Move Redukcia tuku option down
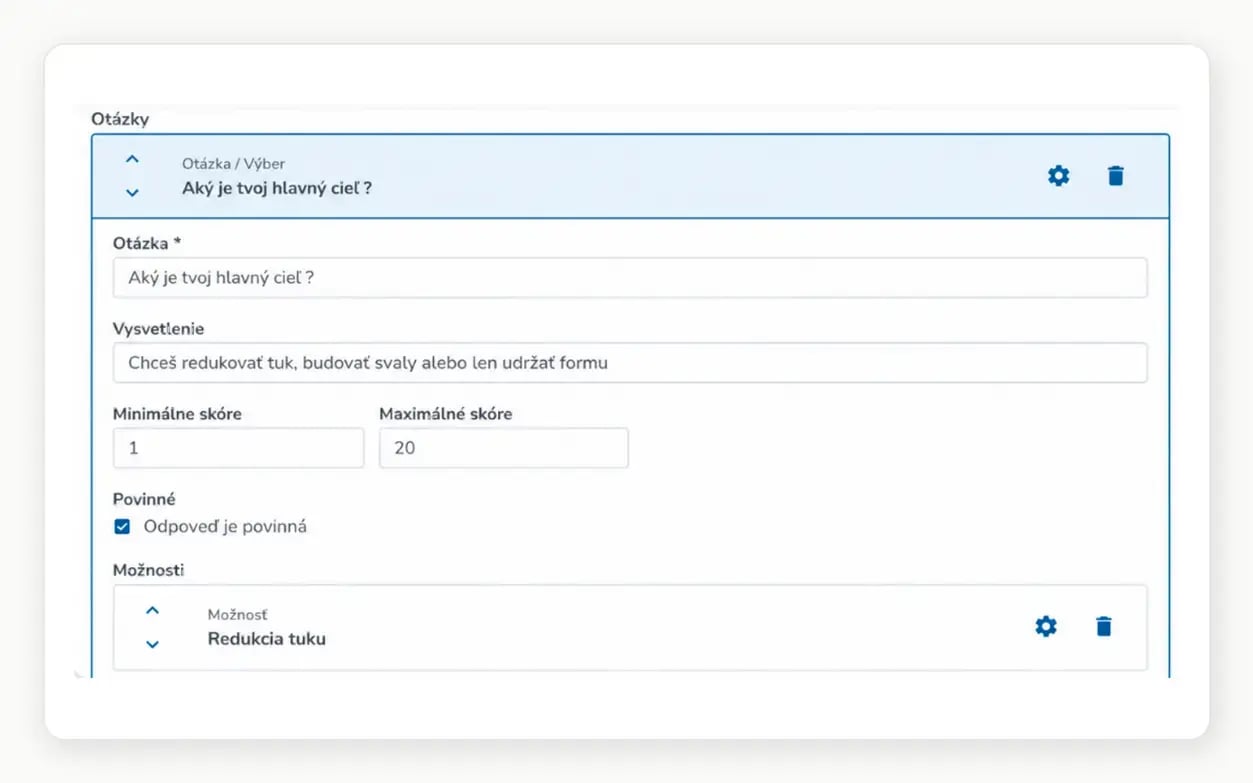This screenshot has width=1253, height=783. [152, 644]
